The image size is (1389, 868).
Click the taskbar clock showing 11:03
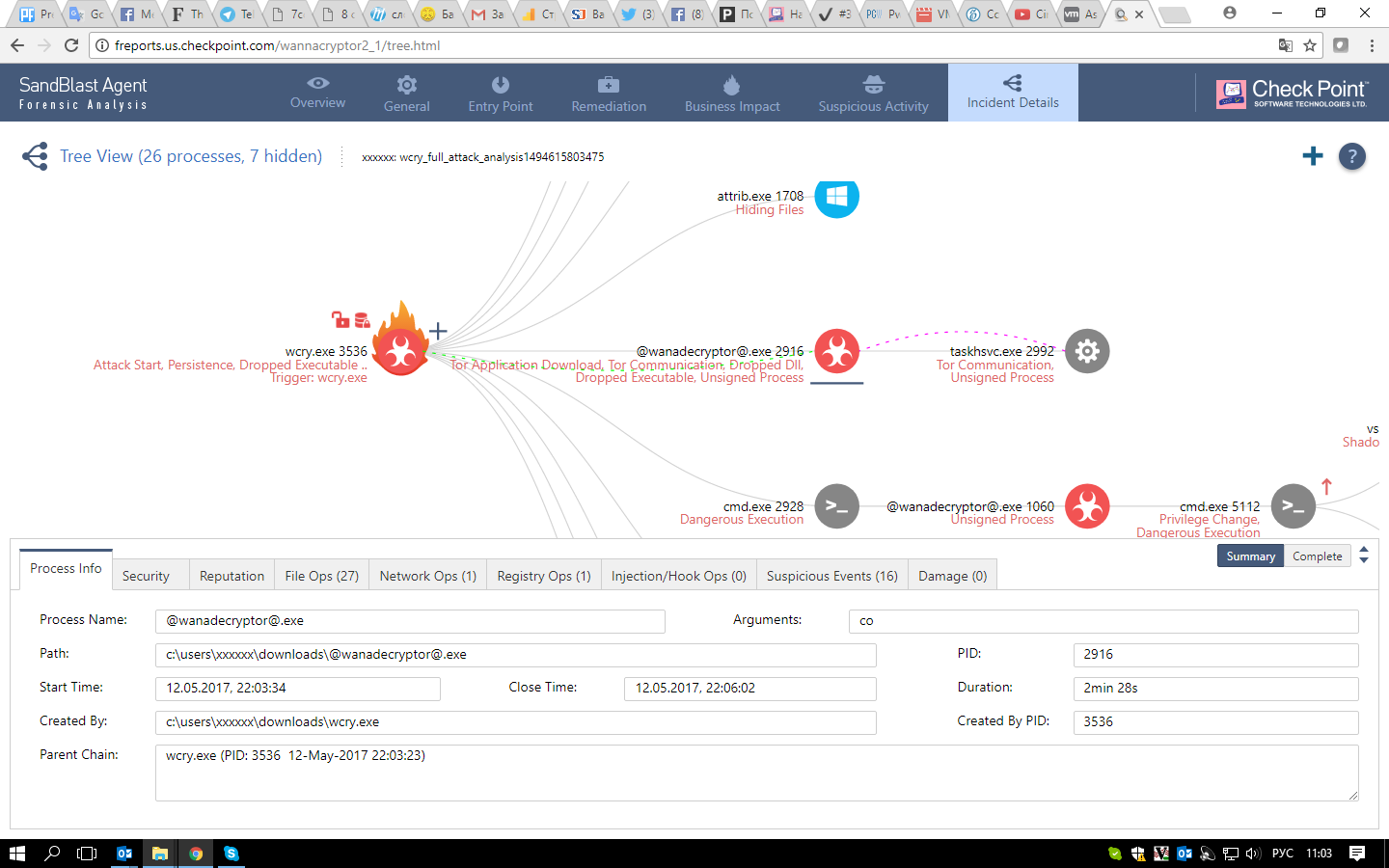point(1319,854)
